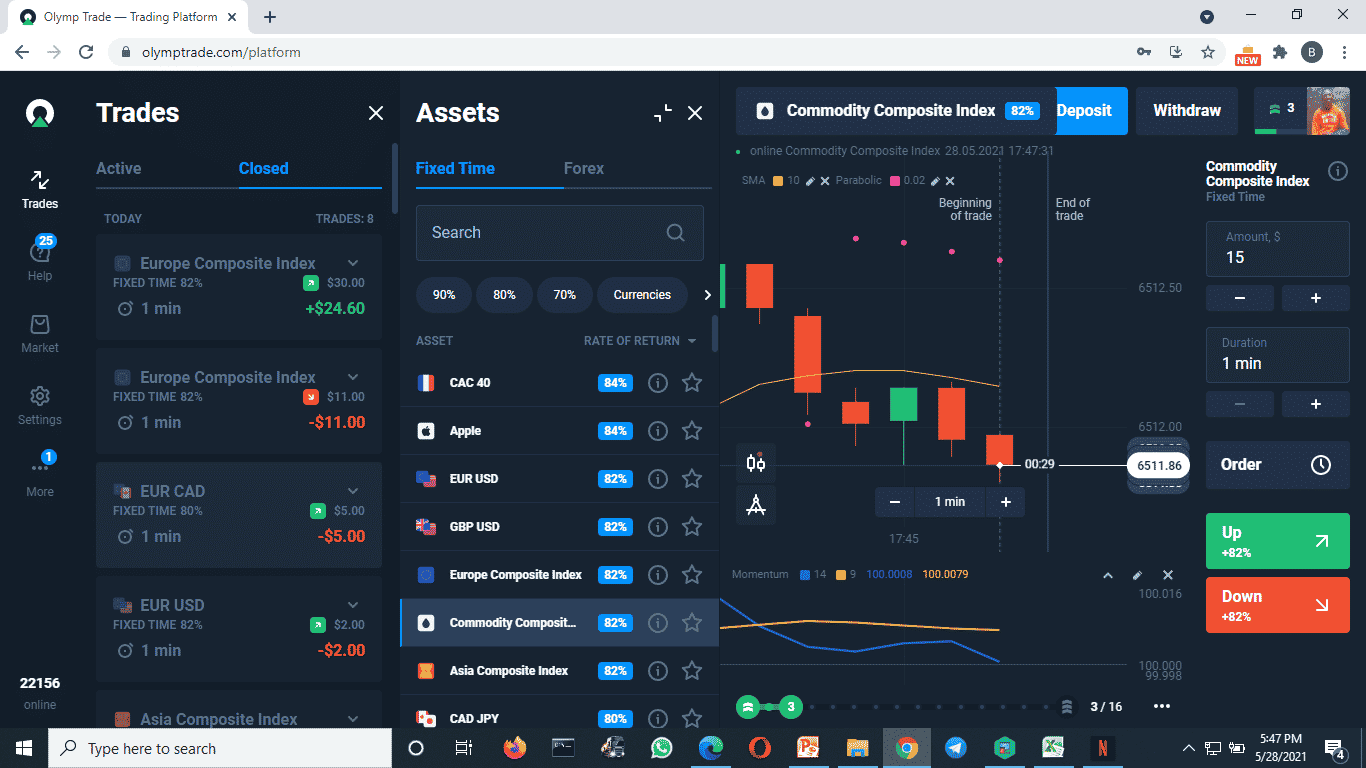Show more asset filter chips arrow
This screenshot has height=768, width=1366.
(x=707, y=295)
